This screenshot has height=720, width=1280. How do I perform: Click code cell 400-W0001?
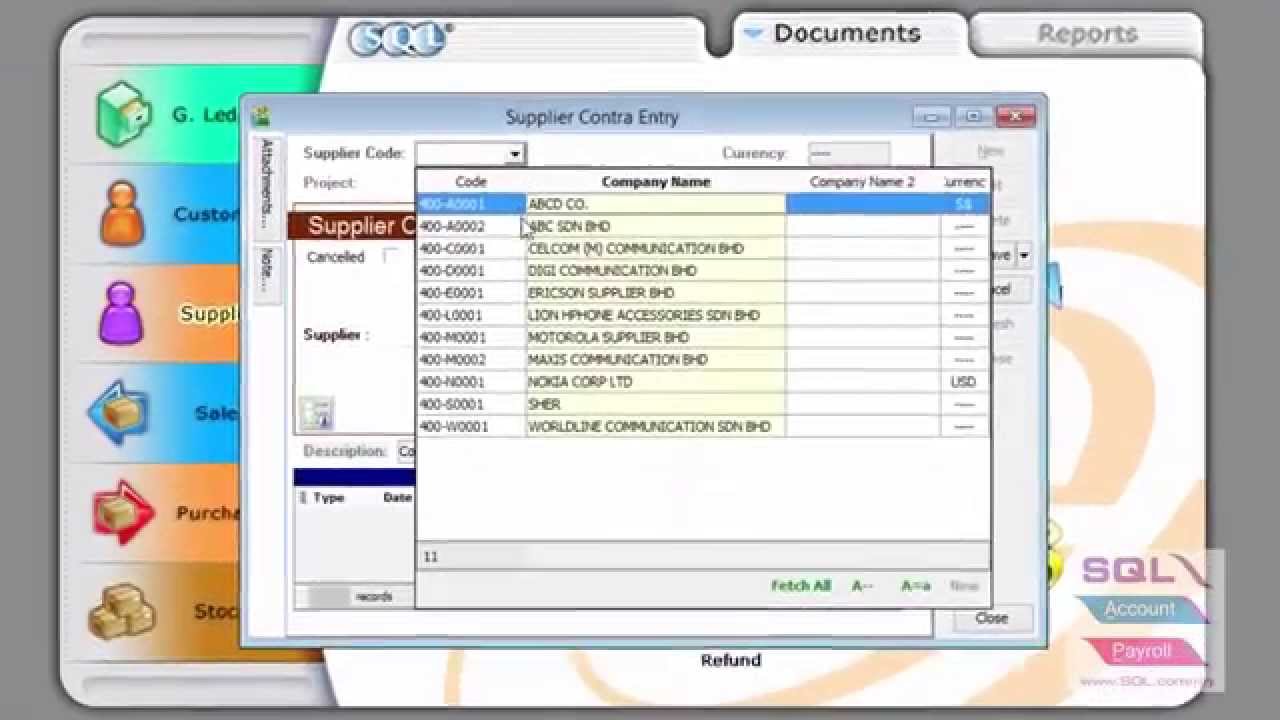coord(471,426)
